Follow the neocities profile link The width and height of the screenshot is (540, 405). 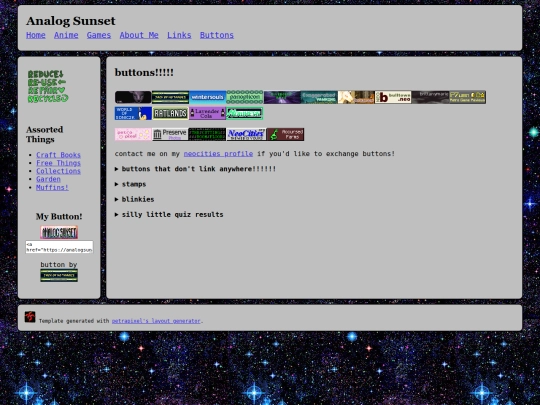click(218, 154)
